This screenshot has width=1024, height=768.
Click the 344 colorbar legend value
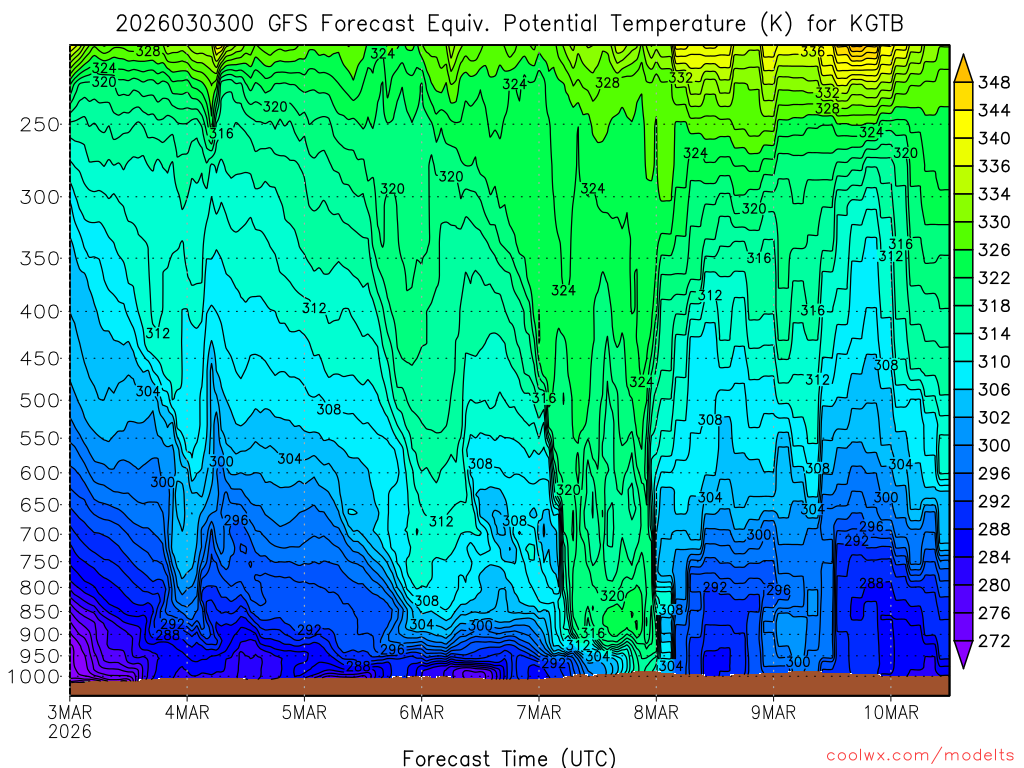(994, 110)
